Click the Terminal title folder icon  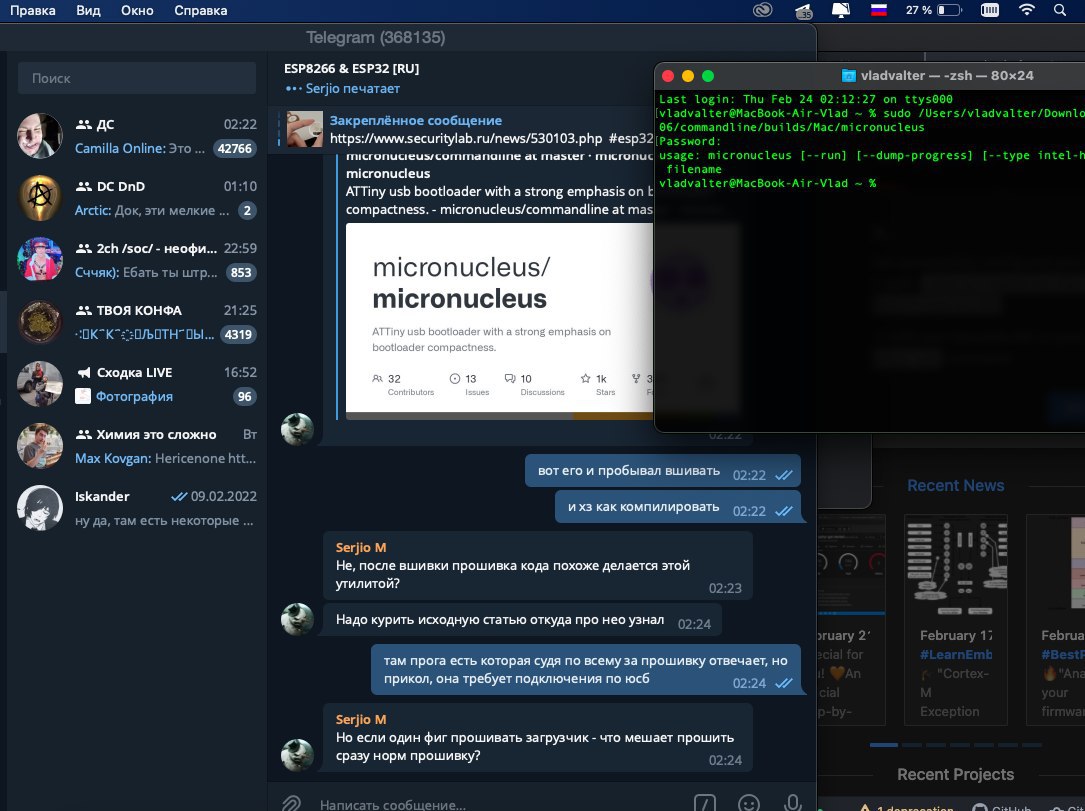click(x=848, y=75)
